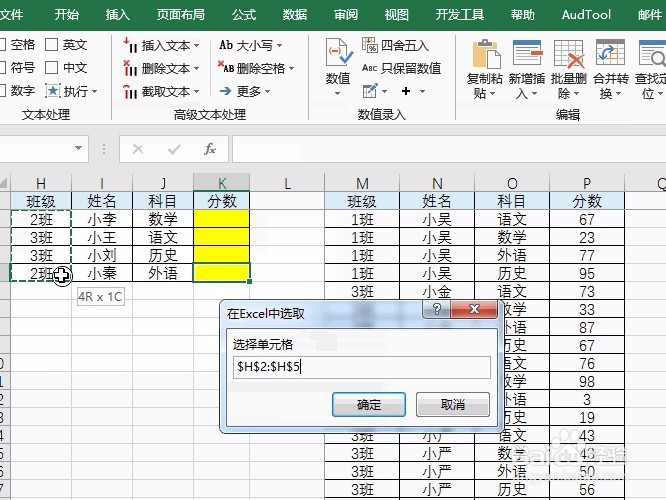This screenshot has width=666, height=500.
Task: Open the 帮助 ribbon tab
Action: (522, 14)
